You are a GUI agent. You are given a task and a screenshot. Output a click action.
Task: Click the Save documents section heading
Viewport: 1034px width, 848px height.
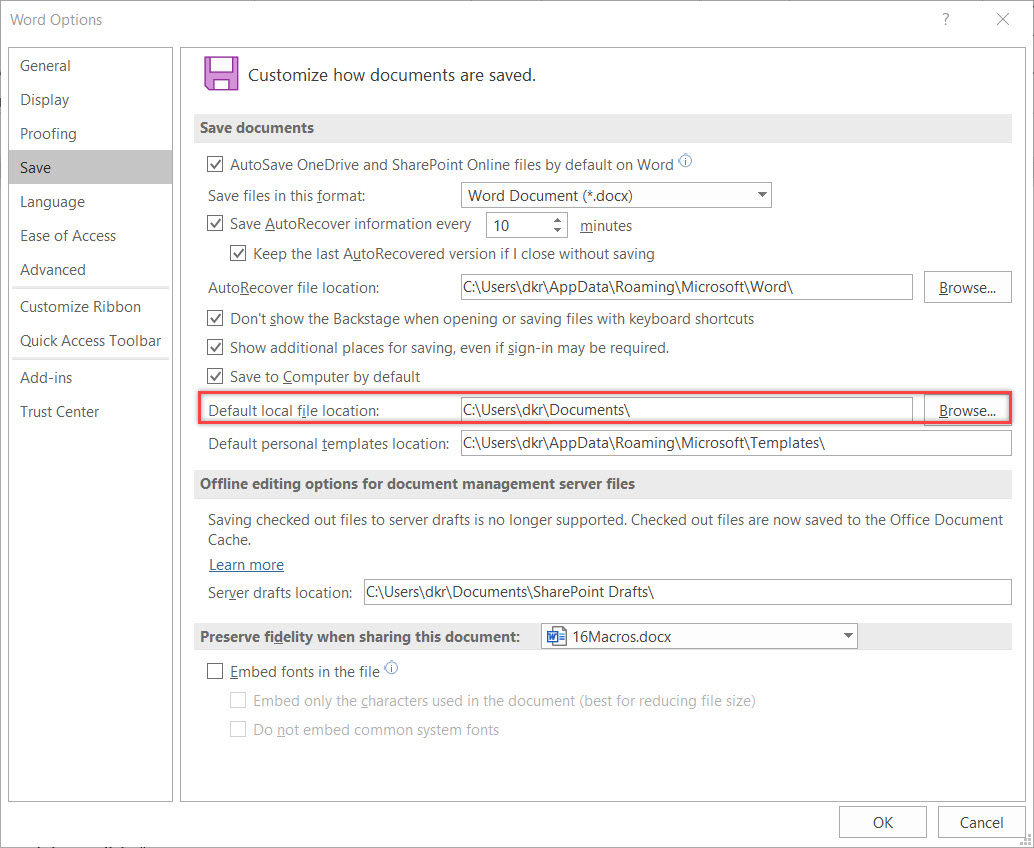click(x=257, y=128)
